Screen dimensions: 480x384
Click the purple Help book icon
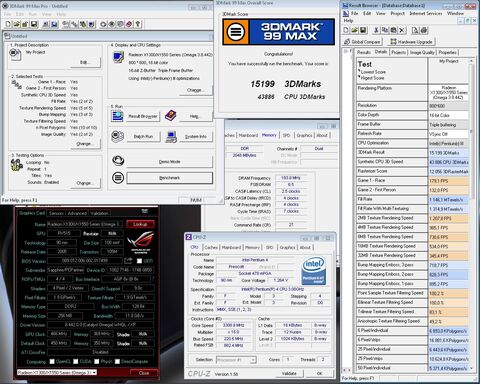(x=171, y=116)
